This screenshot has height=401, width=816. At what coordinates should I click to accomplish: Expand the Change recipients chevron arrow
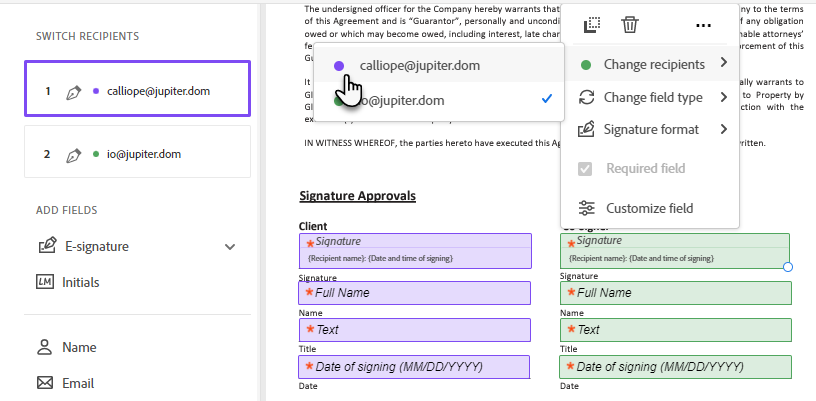pos(723,63)
